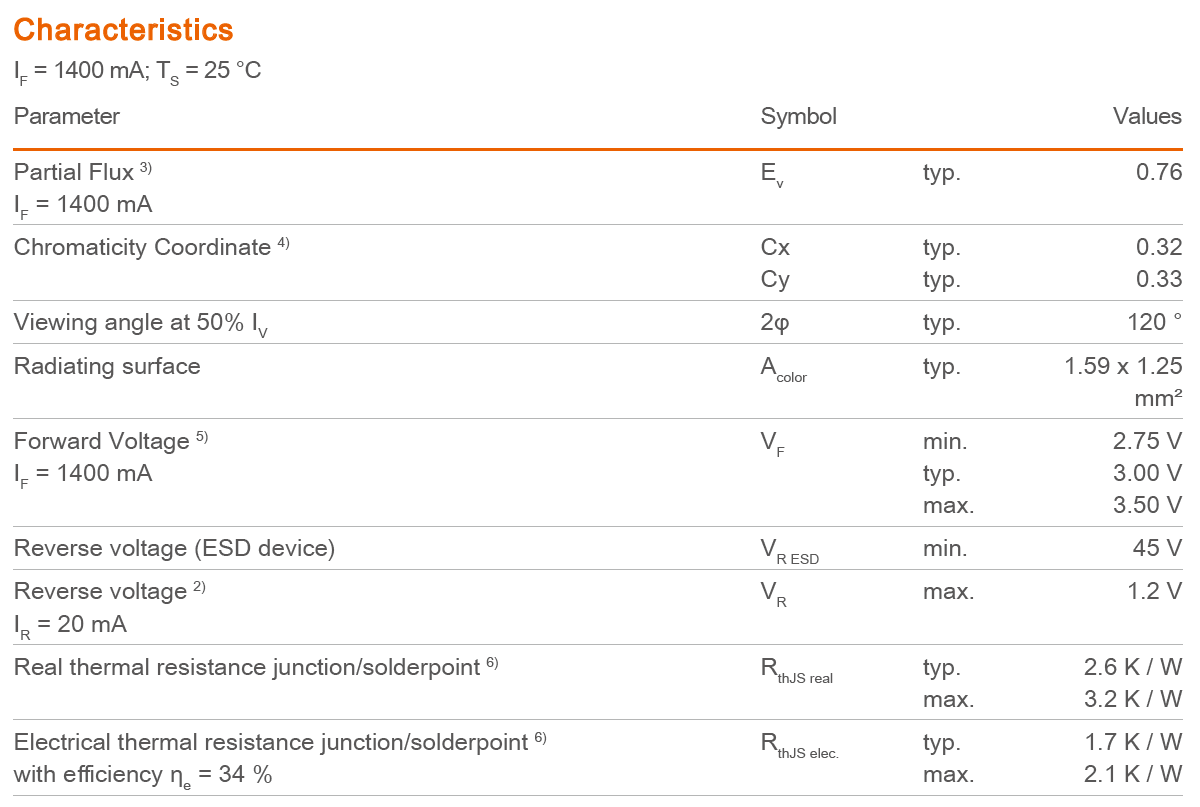
Task: Select the 45 V ESD reverse voltage
Action: coord(1158,548)
